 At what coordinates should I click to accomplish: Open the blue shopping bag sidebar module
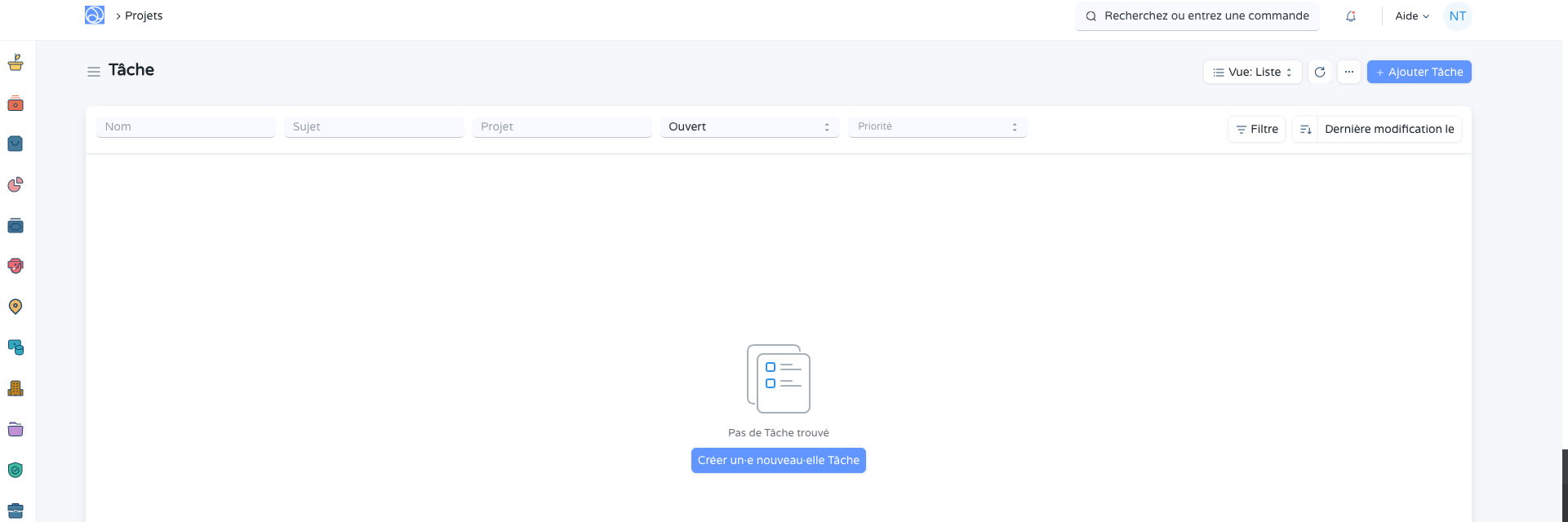pyautogui.click(x=16, y=144)
